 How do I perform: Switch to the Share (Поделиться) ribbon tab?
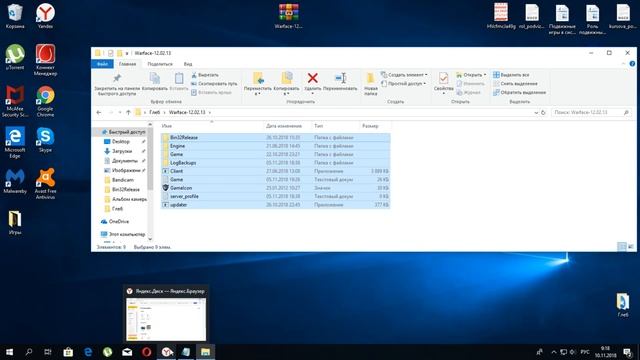(160, 64)
